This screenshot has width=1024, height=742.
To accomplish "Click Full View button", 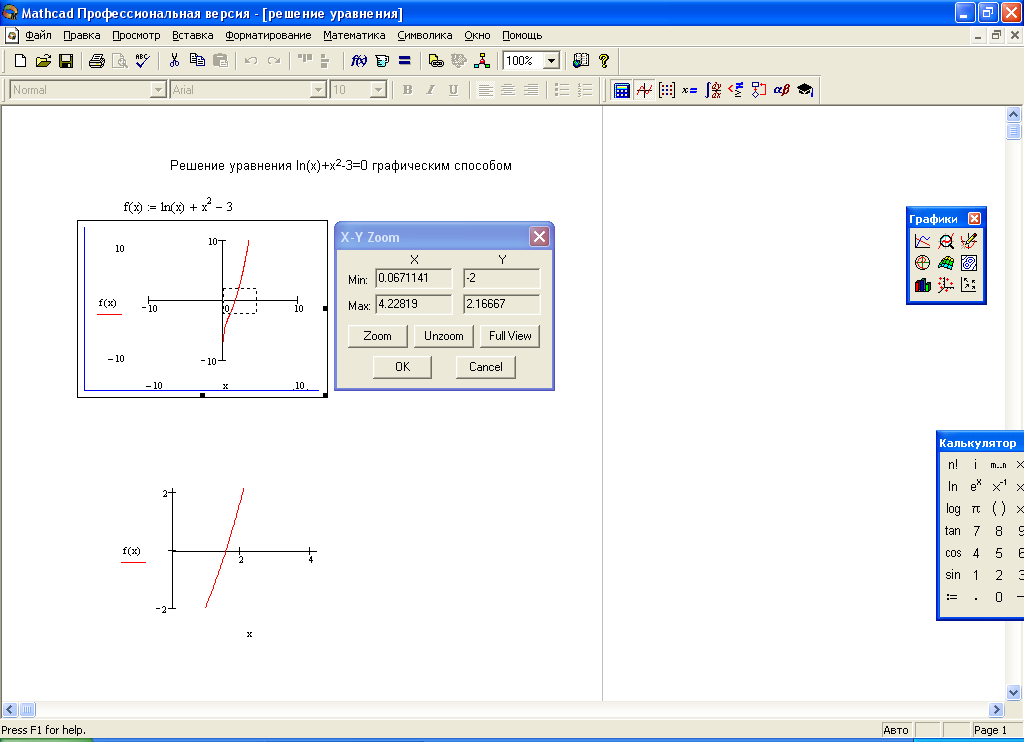I will (510, 336).
